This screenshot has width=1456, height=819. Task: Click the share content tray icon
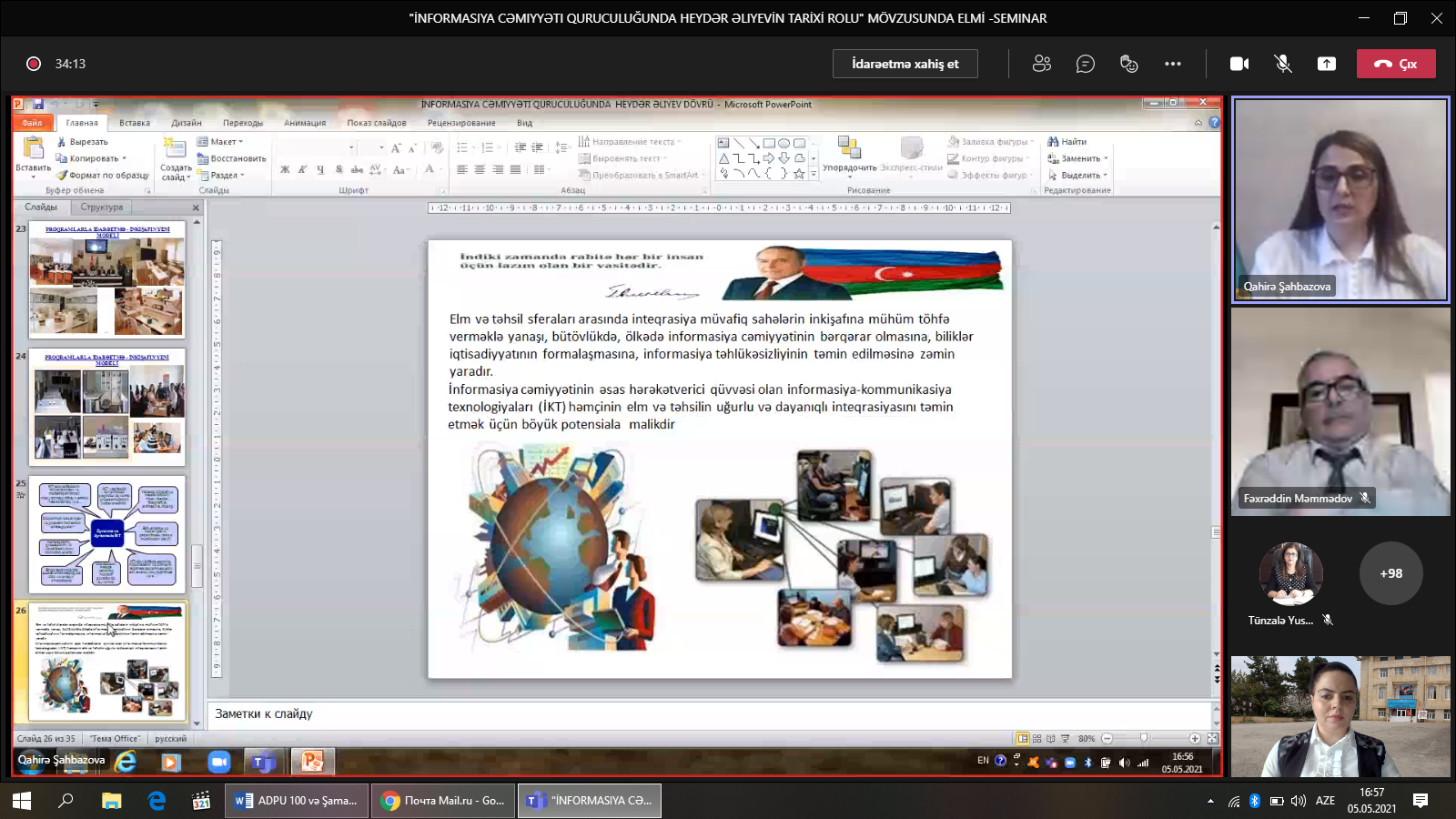(1327, 64)
